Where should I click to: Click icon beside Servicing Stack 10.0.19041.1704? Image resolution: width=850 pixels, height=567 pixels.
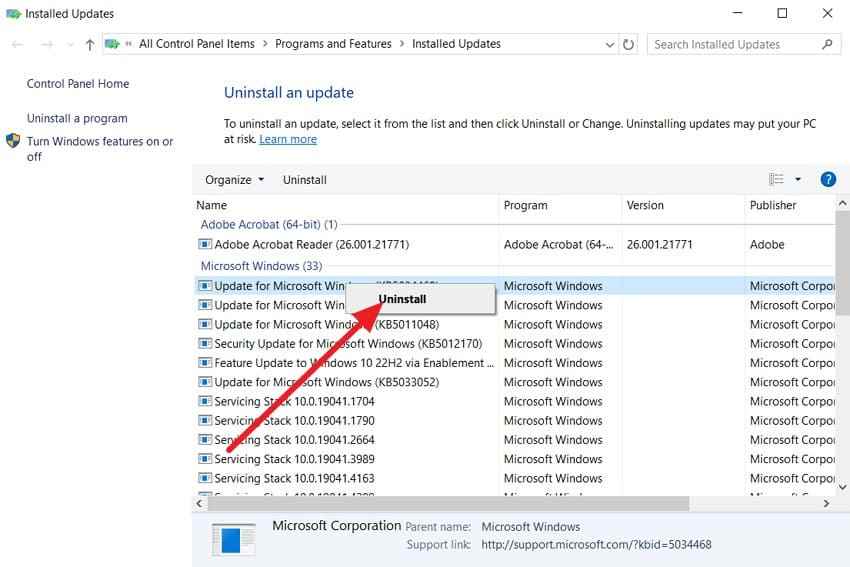205,401
